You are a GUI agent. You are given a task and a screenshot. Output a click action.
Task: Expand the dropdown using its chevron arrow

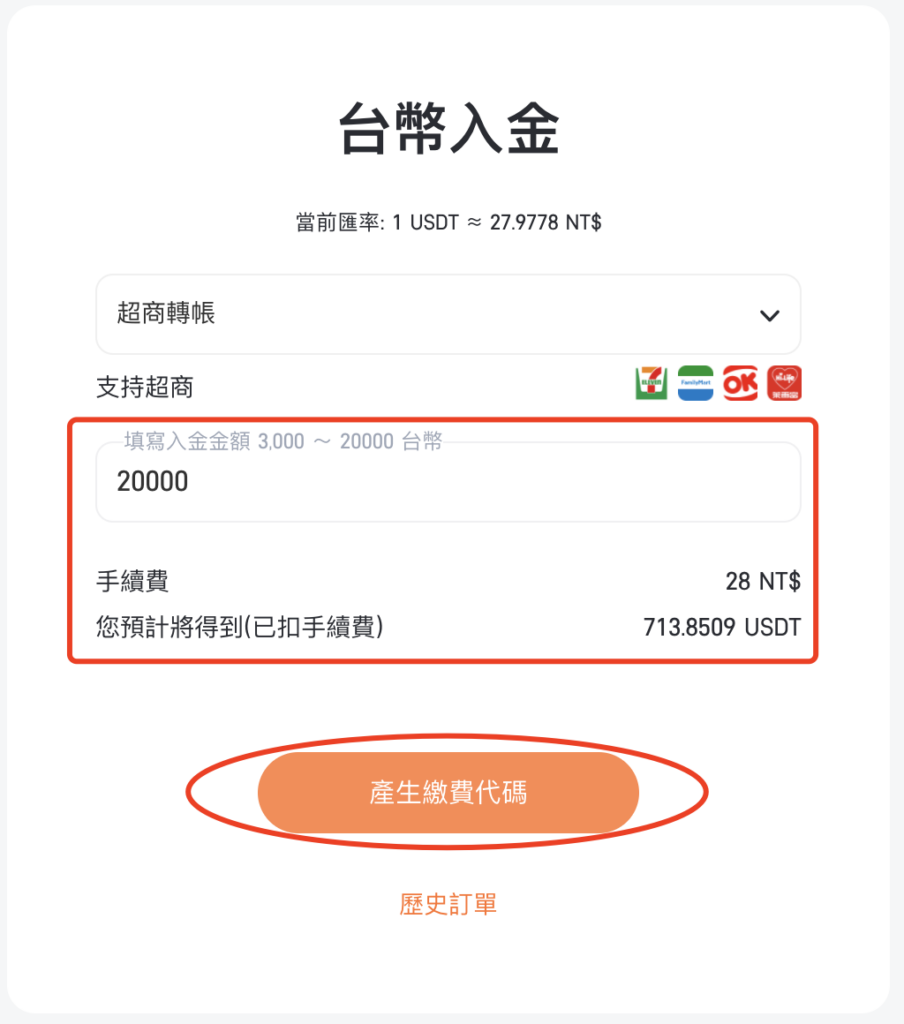tap(769, 316)
